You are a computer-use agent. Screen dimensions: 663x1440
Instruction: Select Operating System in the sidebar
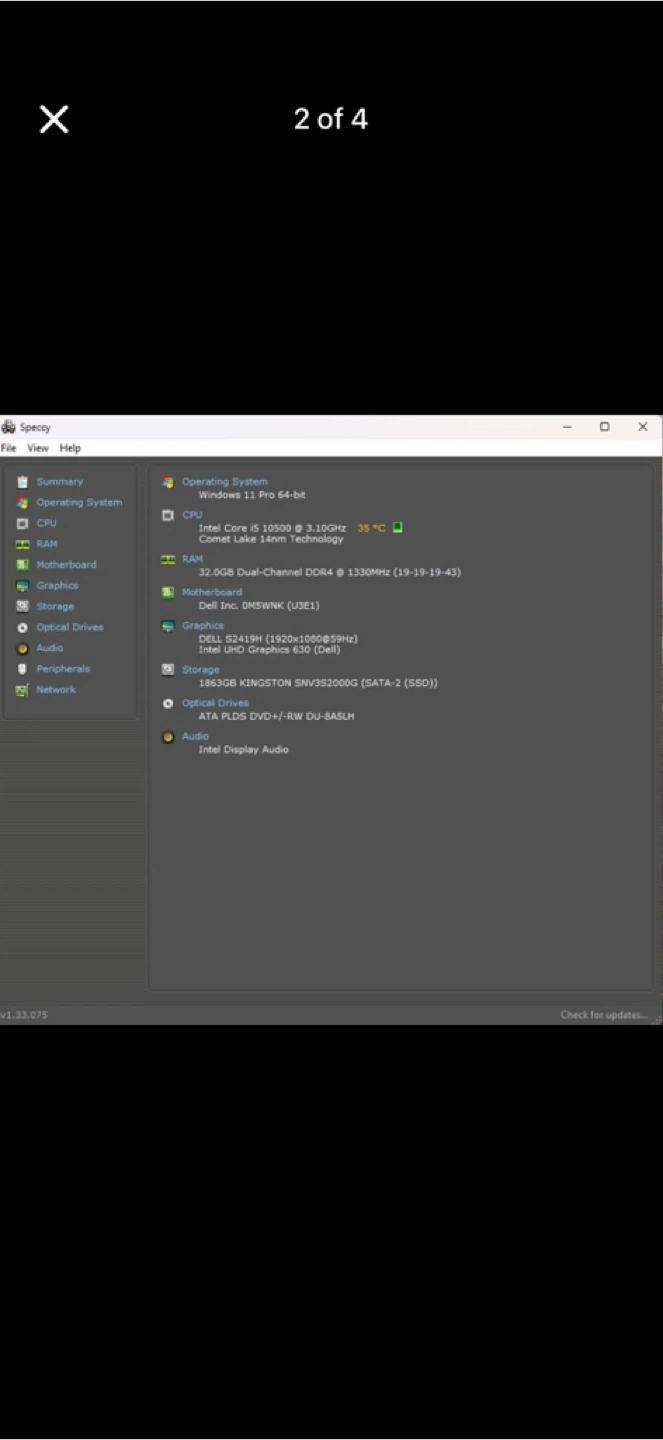click(79, 503)
